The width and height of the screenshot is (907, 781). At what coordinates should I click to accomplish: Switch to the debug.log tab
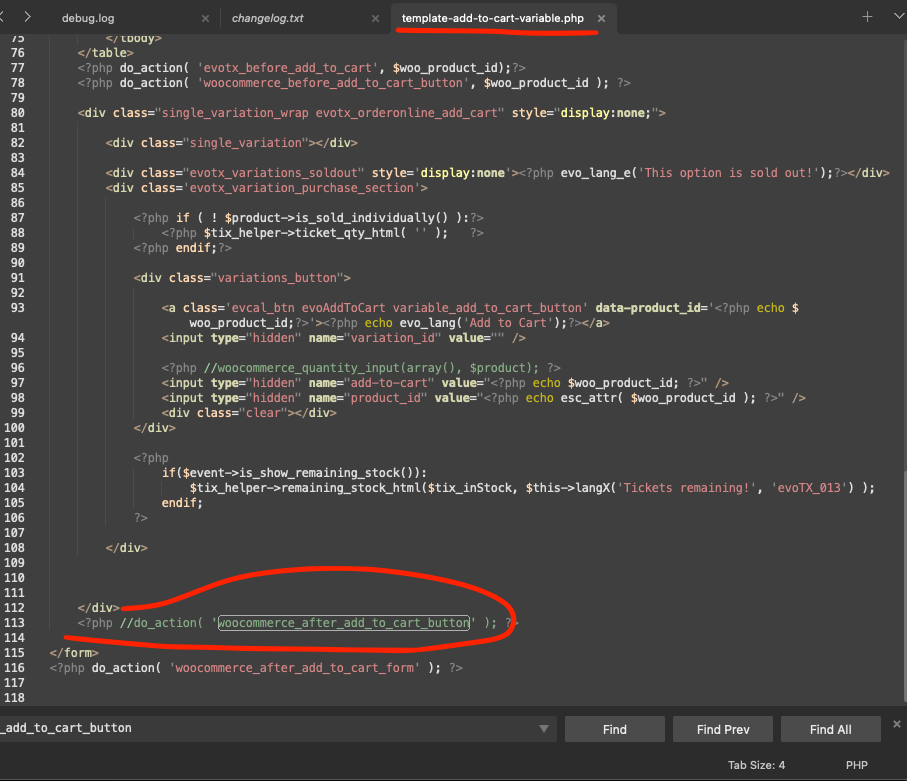88,18
